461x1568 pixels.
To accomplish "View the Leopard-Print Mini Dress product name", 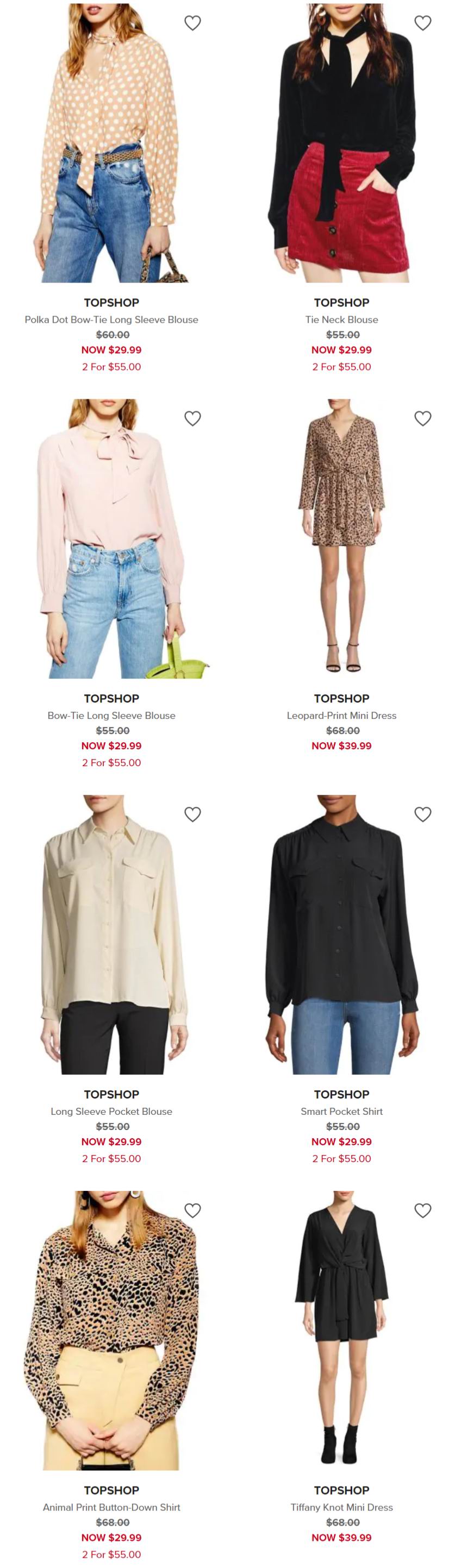I will click(x=341, y=715).
